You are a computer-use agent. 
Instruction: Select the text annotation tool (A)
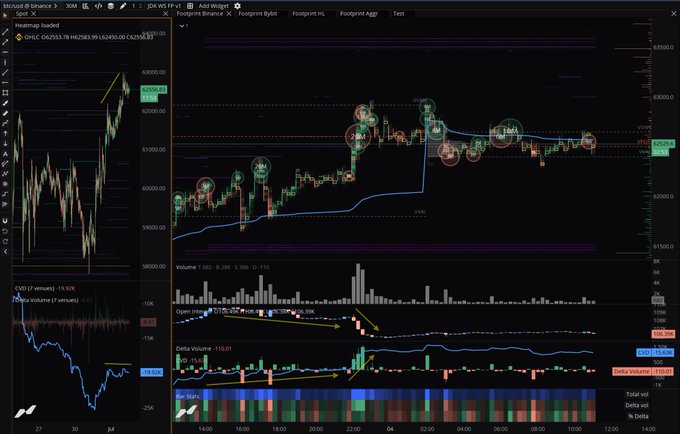pyautogui.click(x=5, y=154)
